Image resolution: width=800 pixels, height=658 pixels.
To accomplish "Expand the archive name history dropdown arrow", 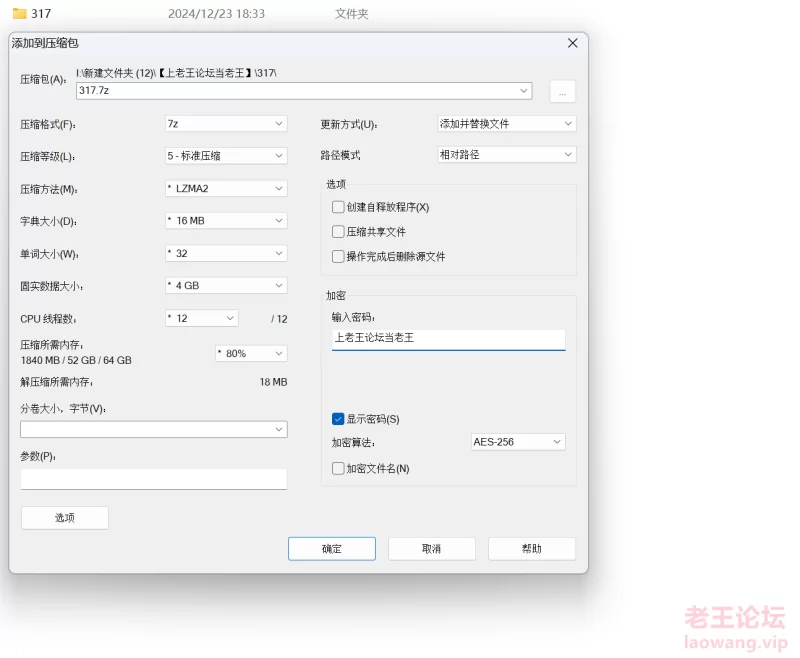I will pyautogui.click(x=523, y=91).
